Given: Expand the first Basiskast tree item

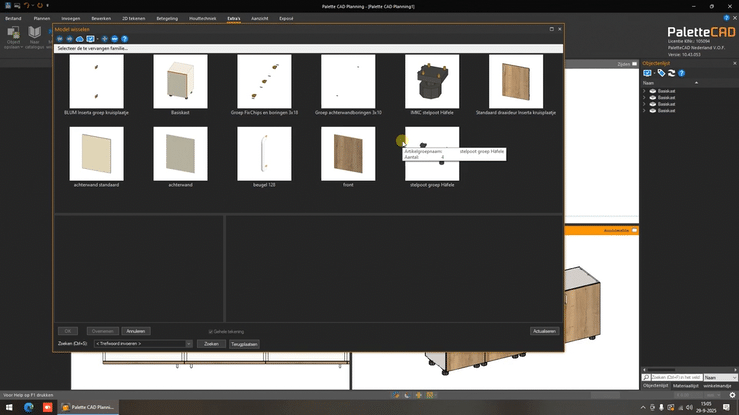Looking at the screenshot, I should coord(644,91).
